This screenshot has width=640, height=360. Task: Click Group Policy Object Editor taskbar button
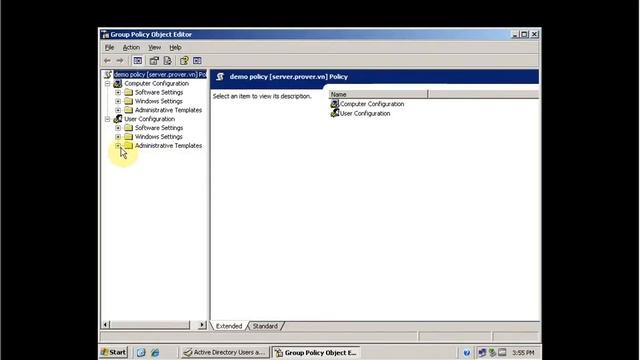(316, 352)
